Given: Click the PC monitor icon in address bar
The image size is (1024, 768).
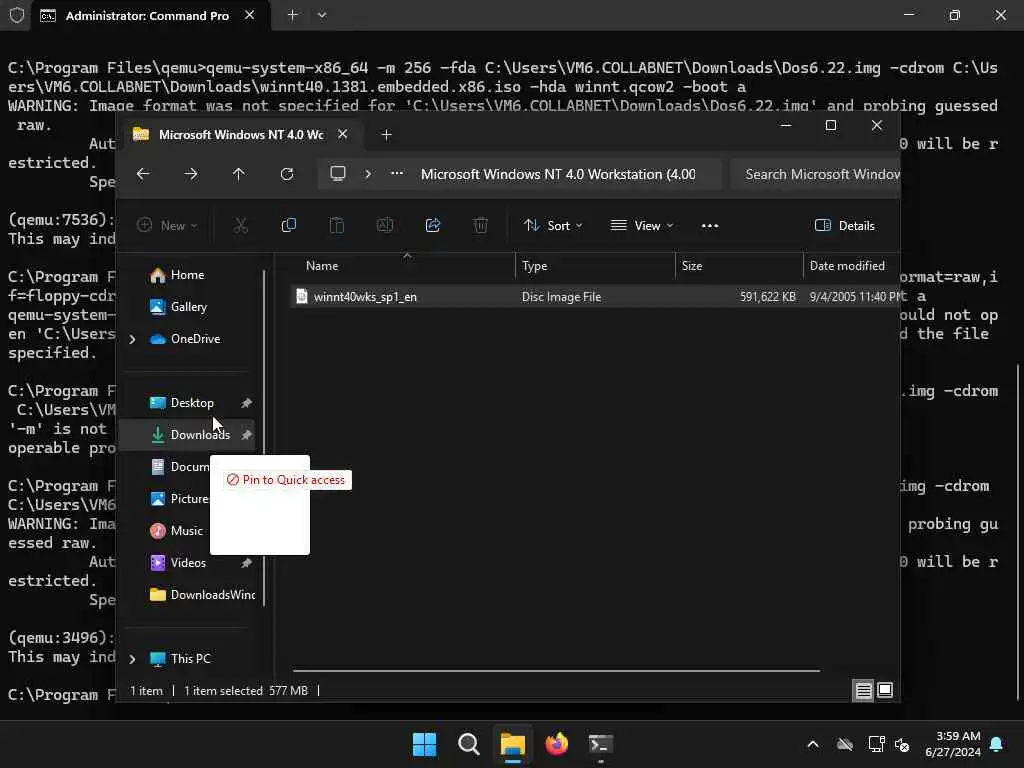Looking at the screenshot, I should [x=338, y=174].
